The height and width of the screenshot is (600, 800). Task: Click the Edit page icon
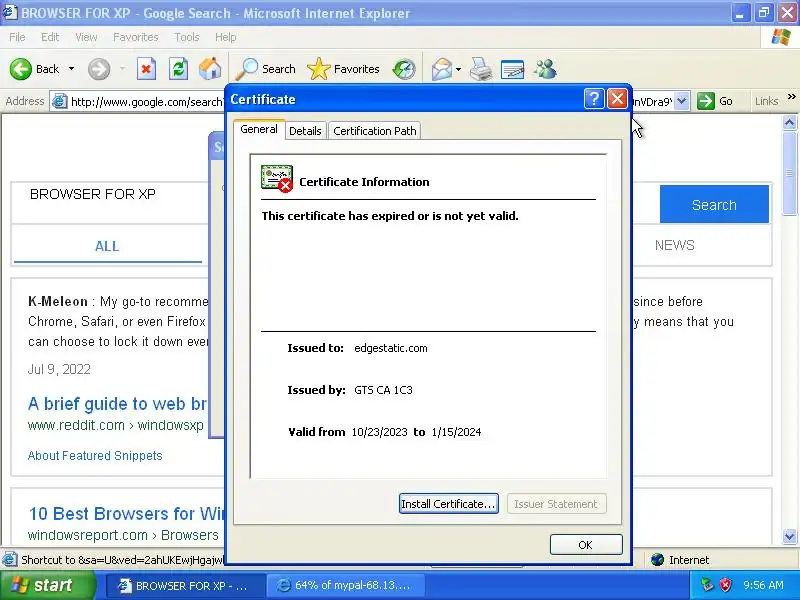click(x=513, y=69)
